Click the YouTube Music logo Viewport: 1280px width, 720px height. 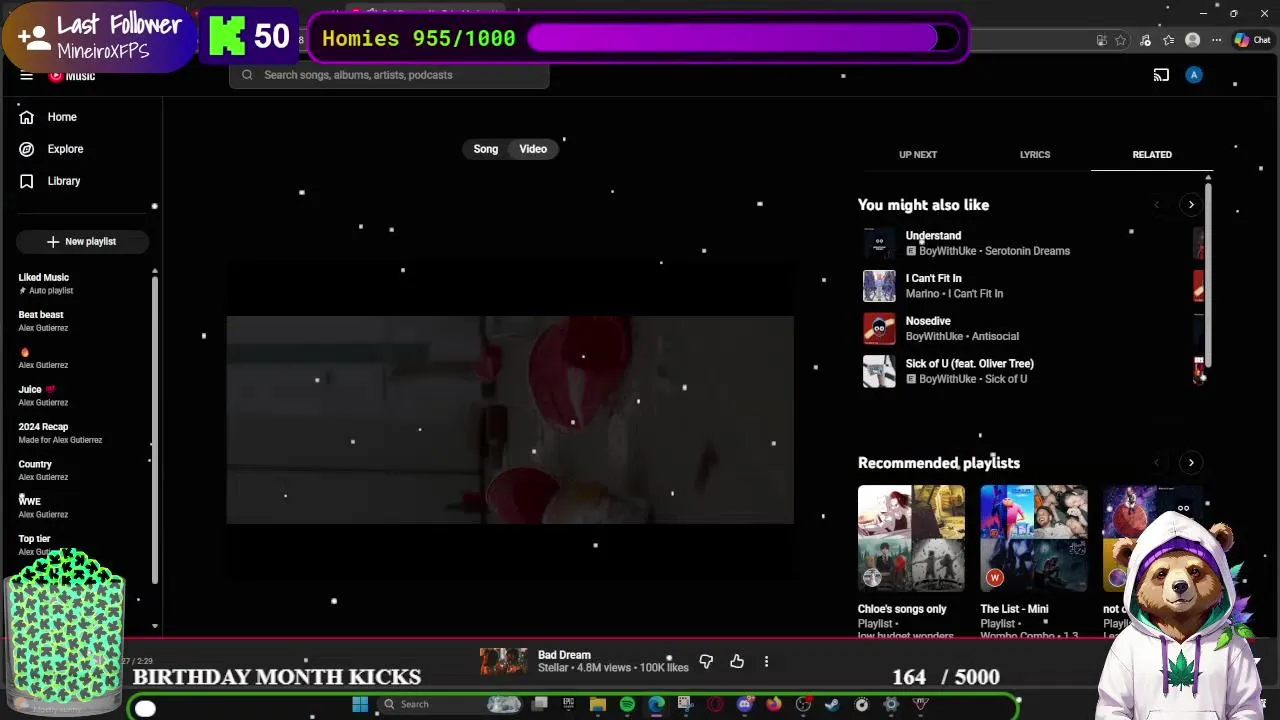(72, 75)
